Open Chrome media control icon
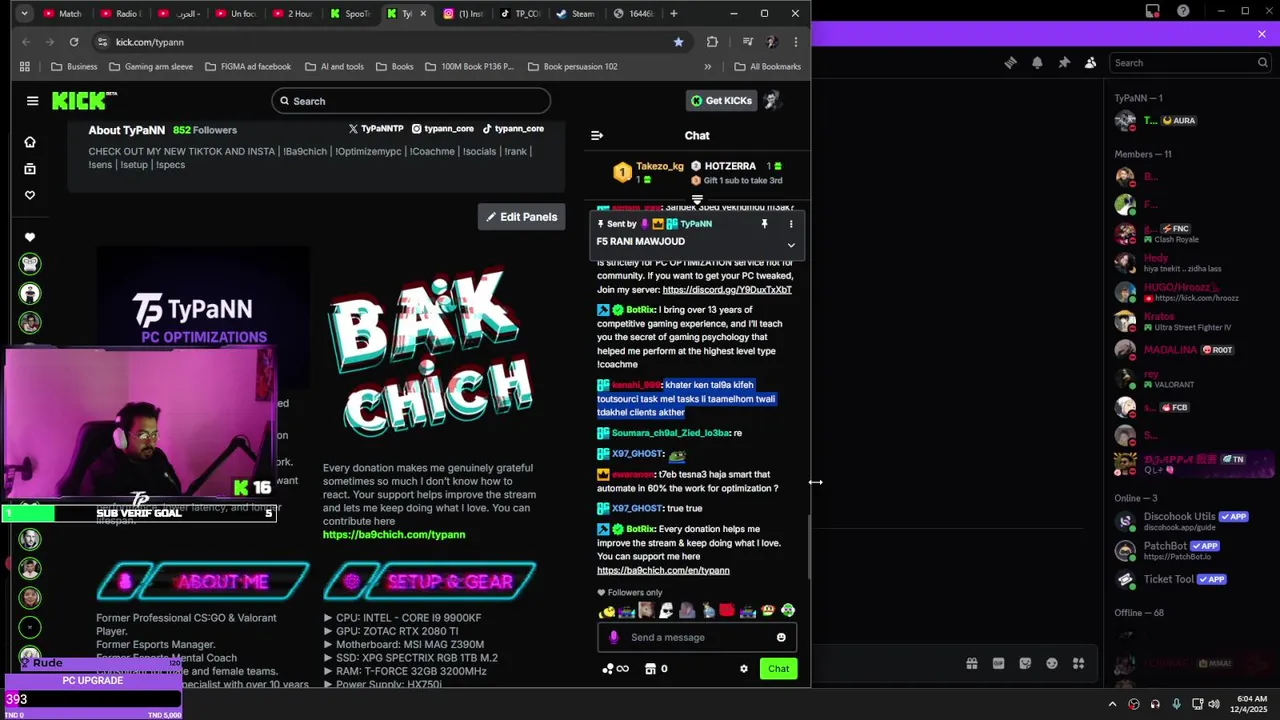The width and height of the screenshot is (1280, 720). pyautogui.click(x=747, y=42)
